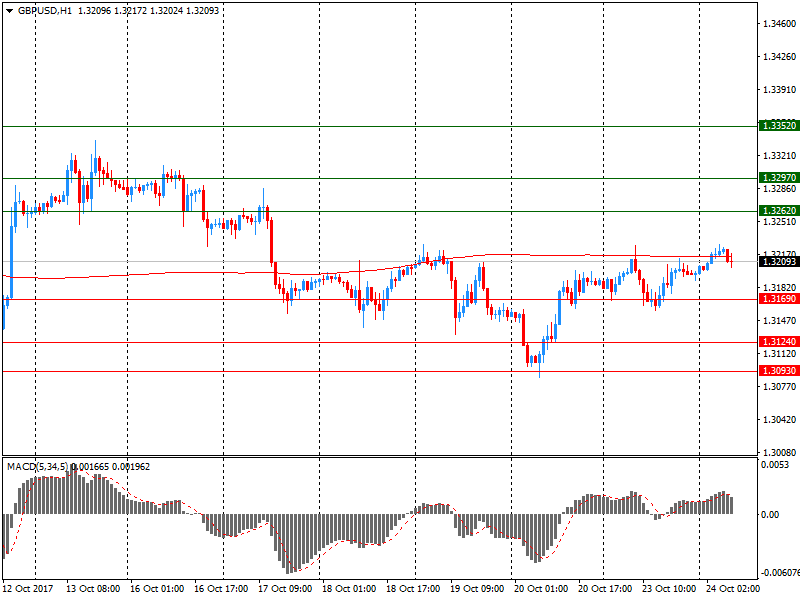The width and height of the screenshot is (800, 600).
Task: Select the 12 Oct 2017 time axis label
Action: pyautogui.click(x=28, y=589)
